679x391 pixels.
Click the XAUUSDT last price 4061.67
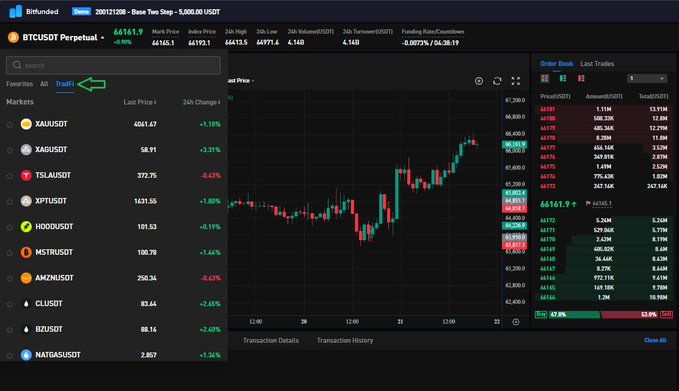coord(145,124)
